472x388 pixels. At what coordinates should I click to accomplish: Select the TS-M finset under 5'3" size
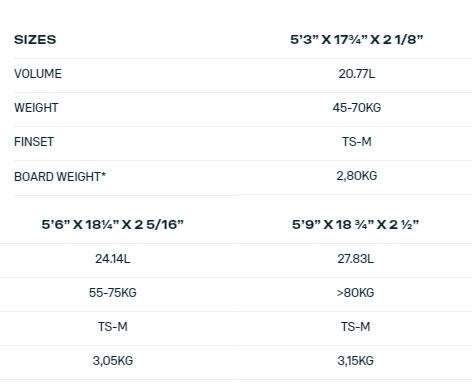pos(357,142)
